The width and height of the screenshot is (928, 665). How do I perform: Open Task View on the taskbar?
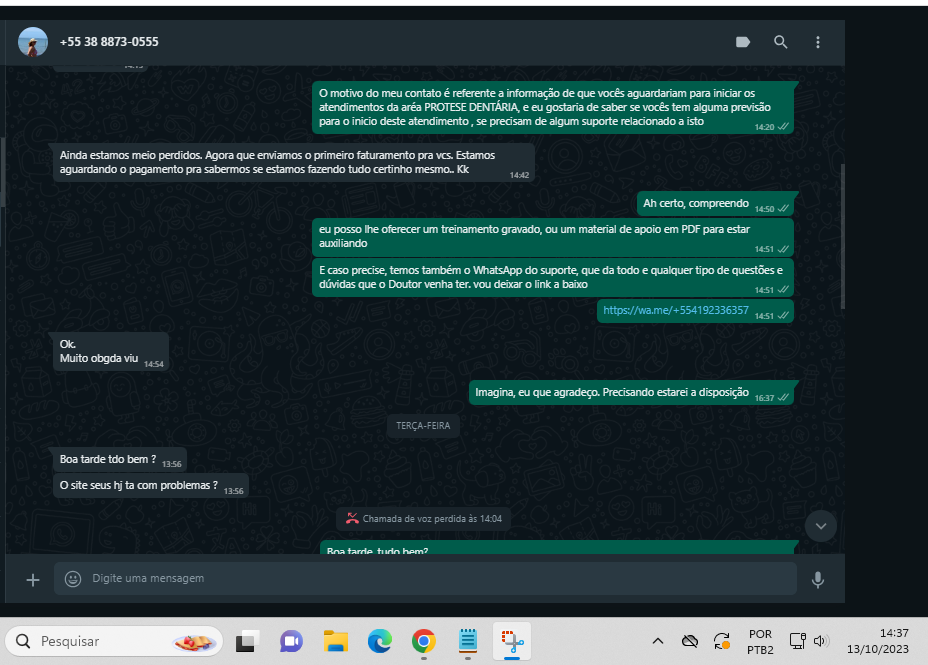(x=247, y=641)
